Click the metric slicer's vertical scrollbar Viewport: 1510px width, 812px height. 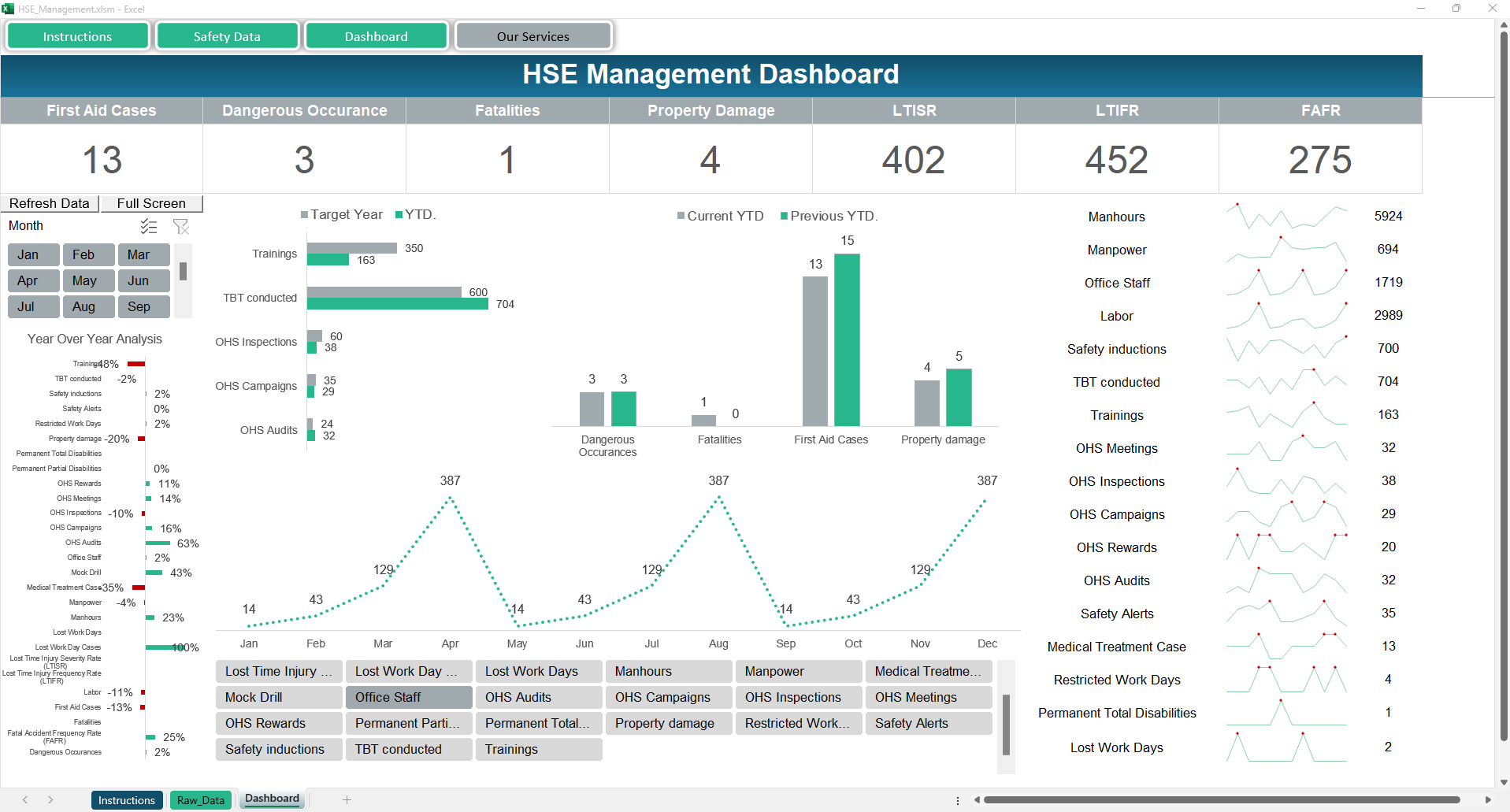(1006, 724)
